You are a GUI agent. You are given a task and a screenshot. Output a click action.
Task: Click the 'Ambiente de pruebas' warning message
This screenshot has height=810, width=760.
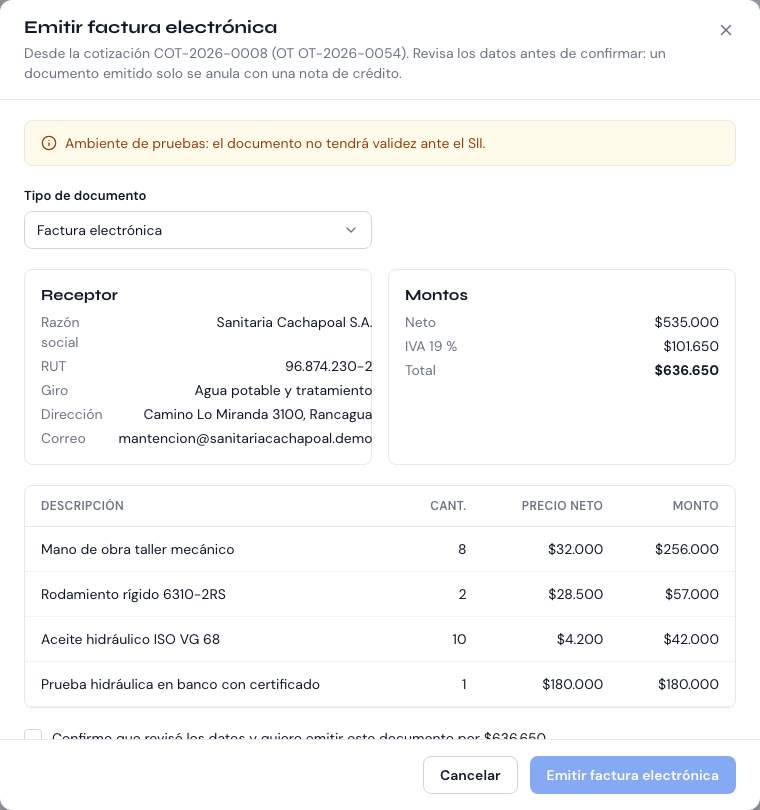coord(275,143)
